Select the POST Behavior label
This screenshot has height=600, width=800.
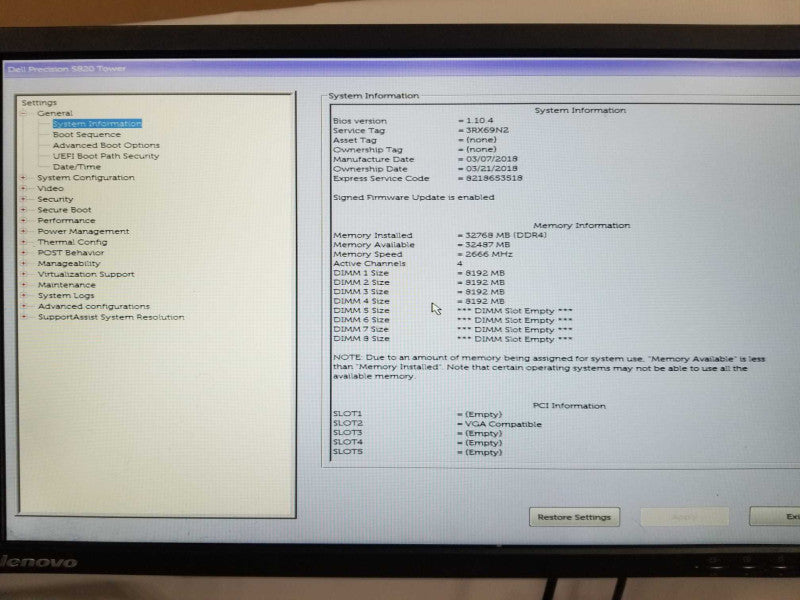[70, 253]
